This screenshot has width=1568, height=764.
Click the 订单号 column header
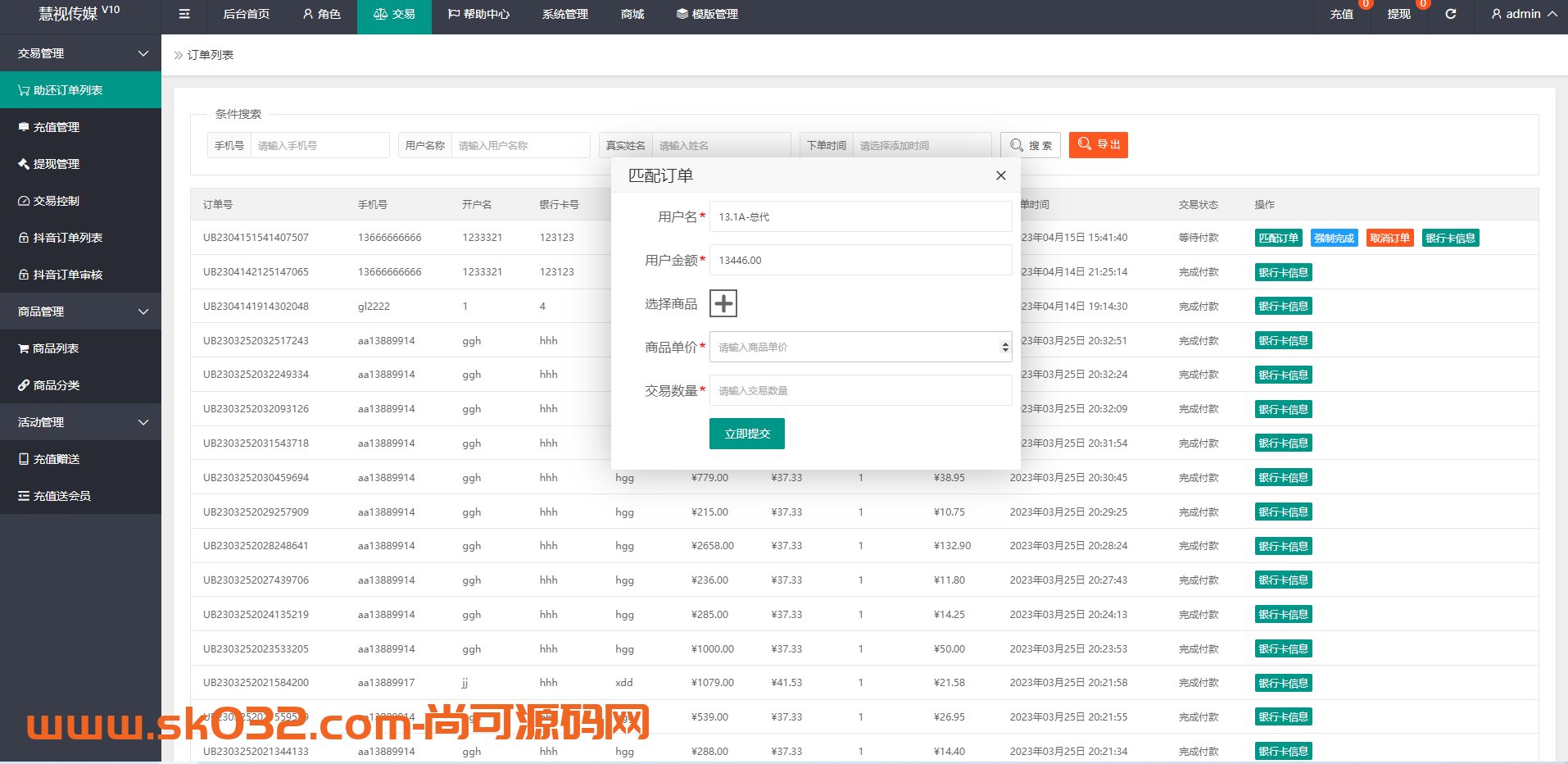click(218, 204)
